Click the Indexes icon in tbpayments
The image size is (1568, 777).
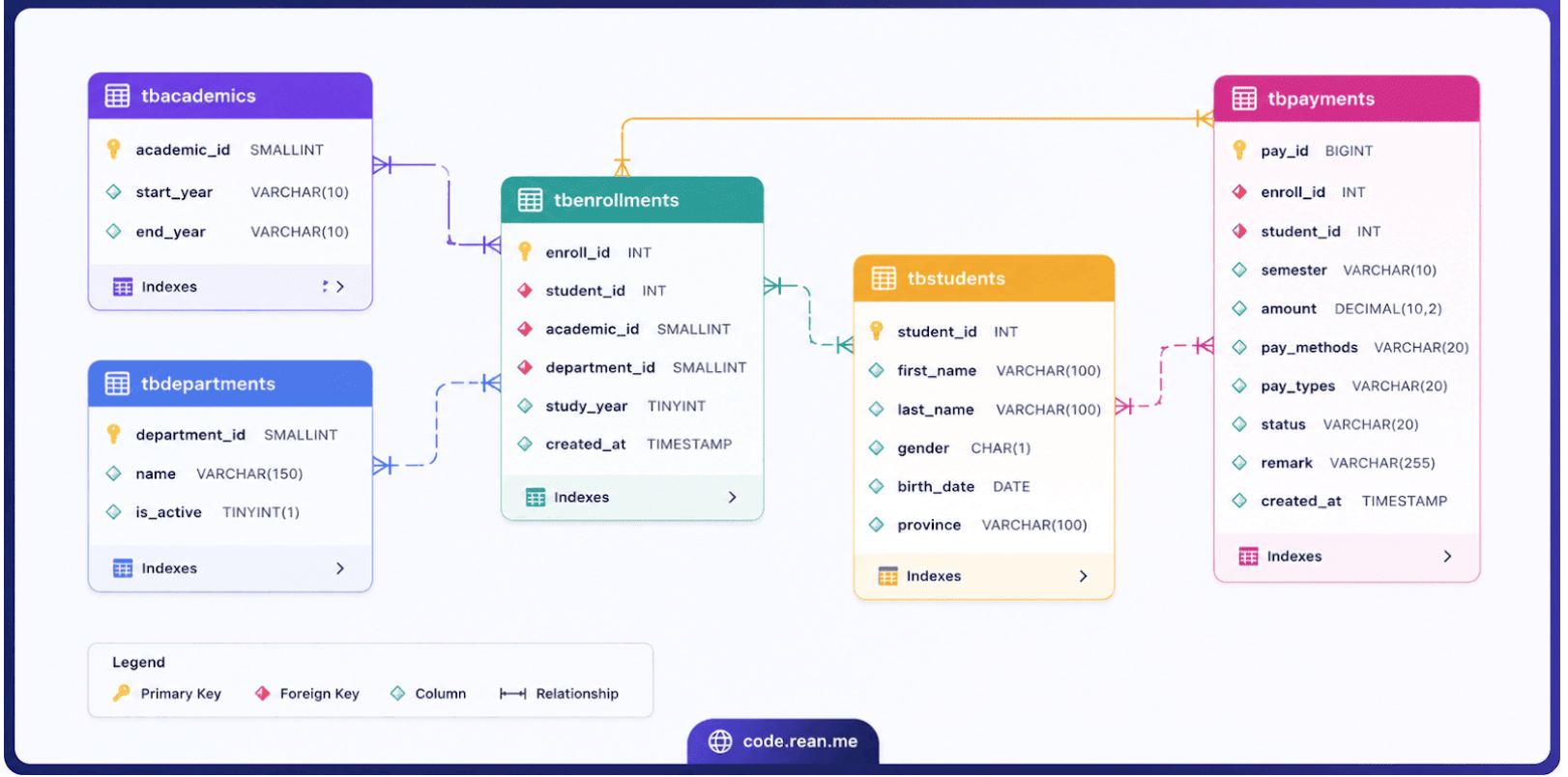pos(1248,556)
